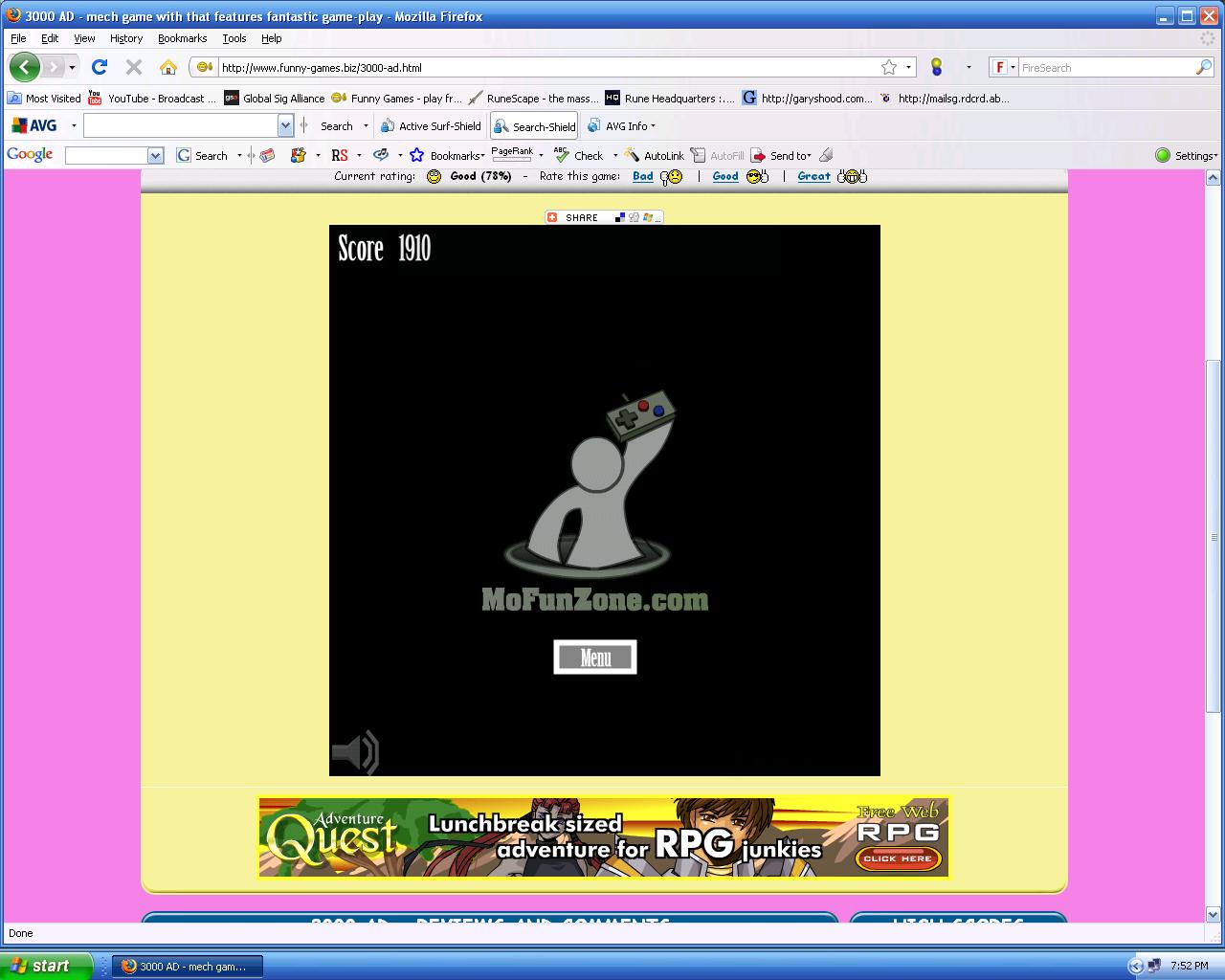Reload the page with the blue refresh icon

click(x=99, y=67)
